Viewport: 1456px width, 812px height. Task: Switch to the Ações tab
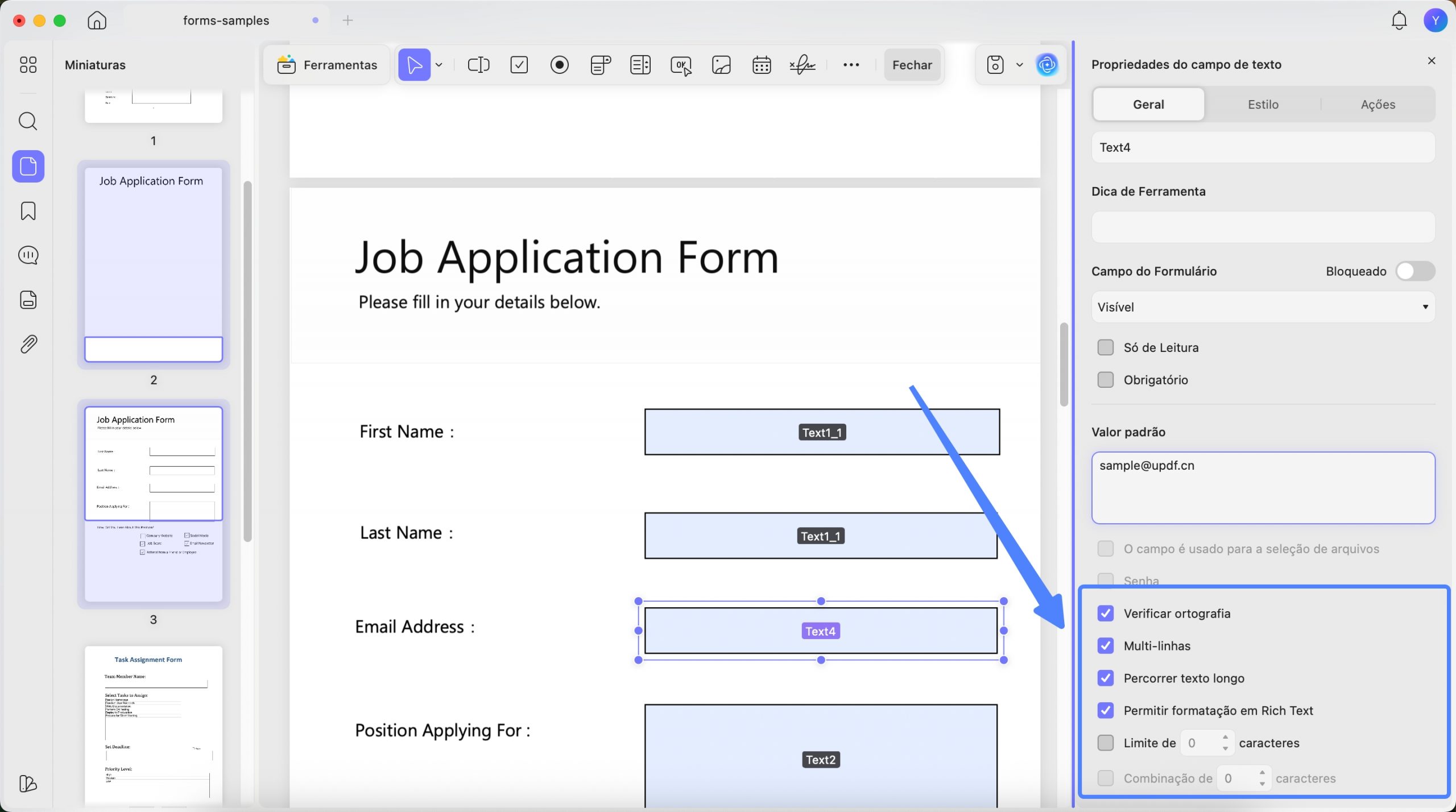[x=1378, y=105]
